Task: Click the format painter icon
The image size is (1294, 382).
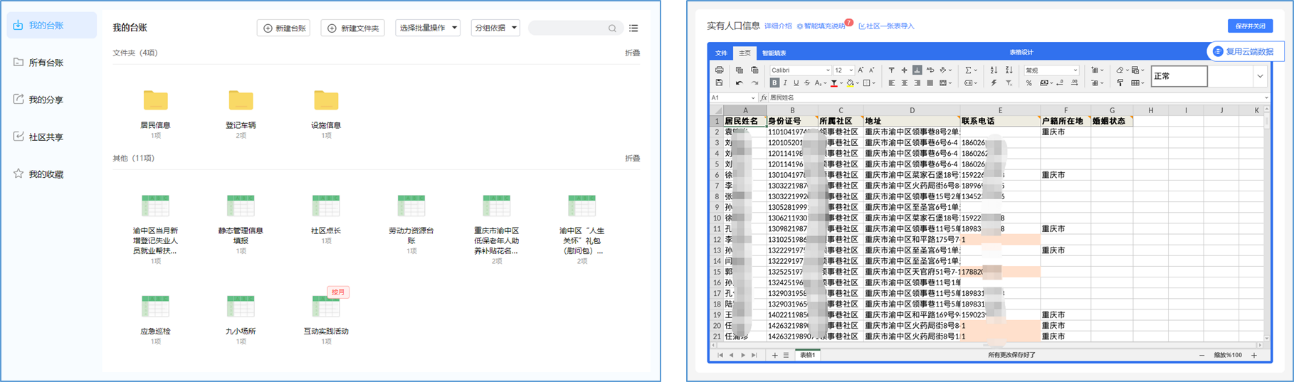Action: pos(1120,83)
